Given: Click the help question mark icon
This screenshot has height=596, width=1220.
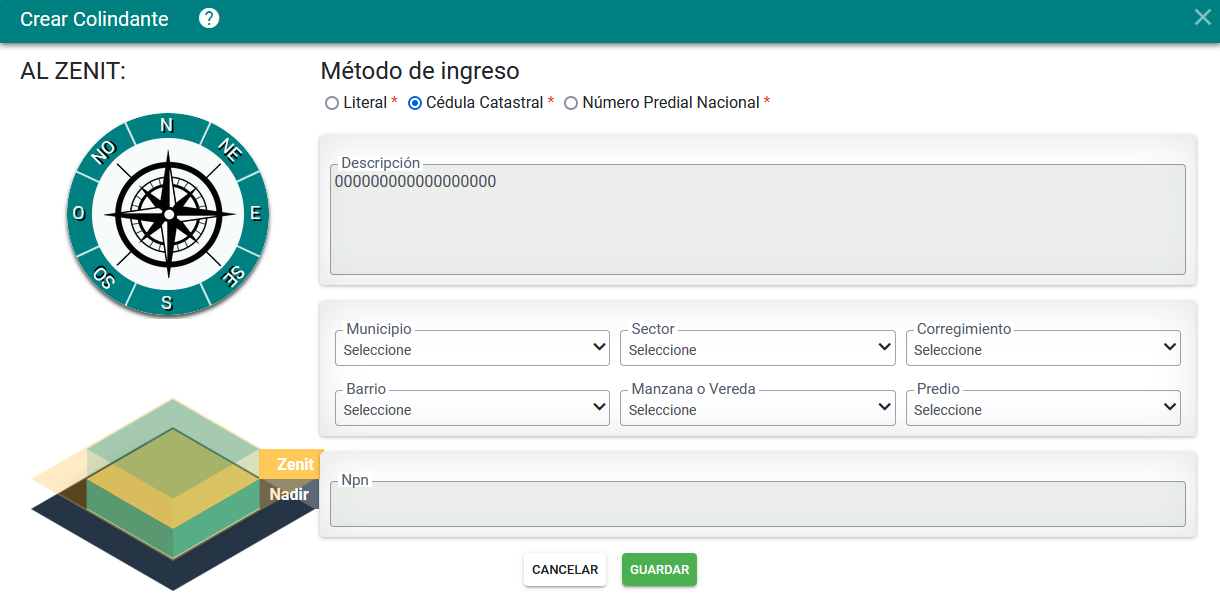Looking at the screenshot, I should coord(209,19).
